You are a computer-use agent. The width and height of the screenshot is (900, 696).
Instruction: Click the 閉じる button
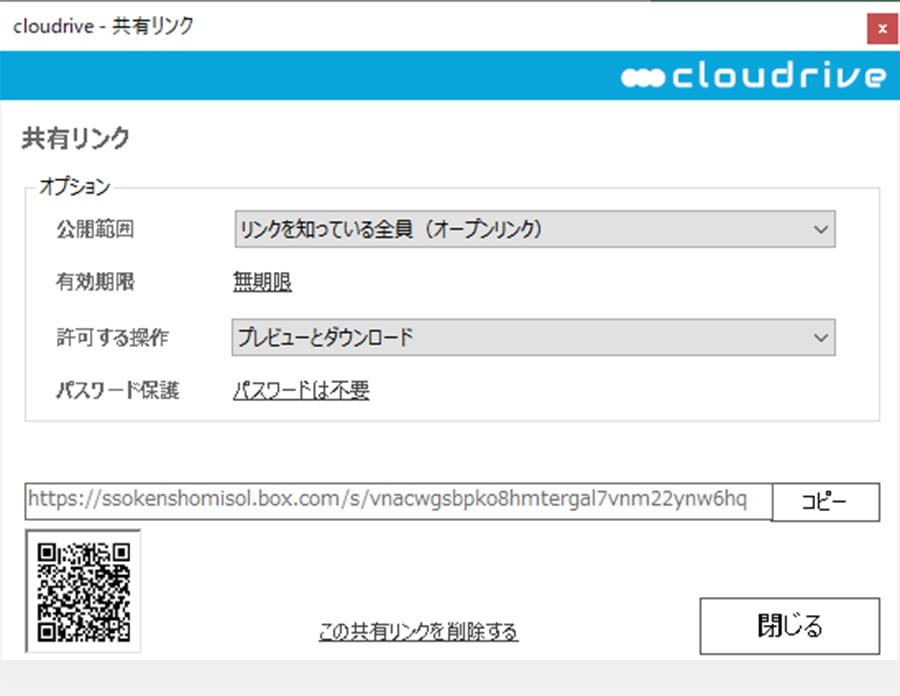coord(789,625)
